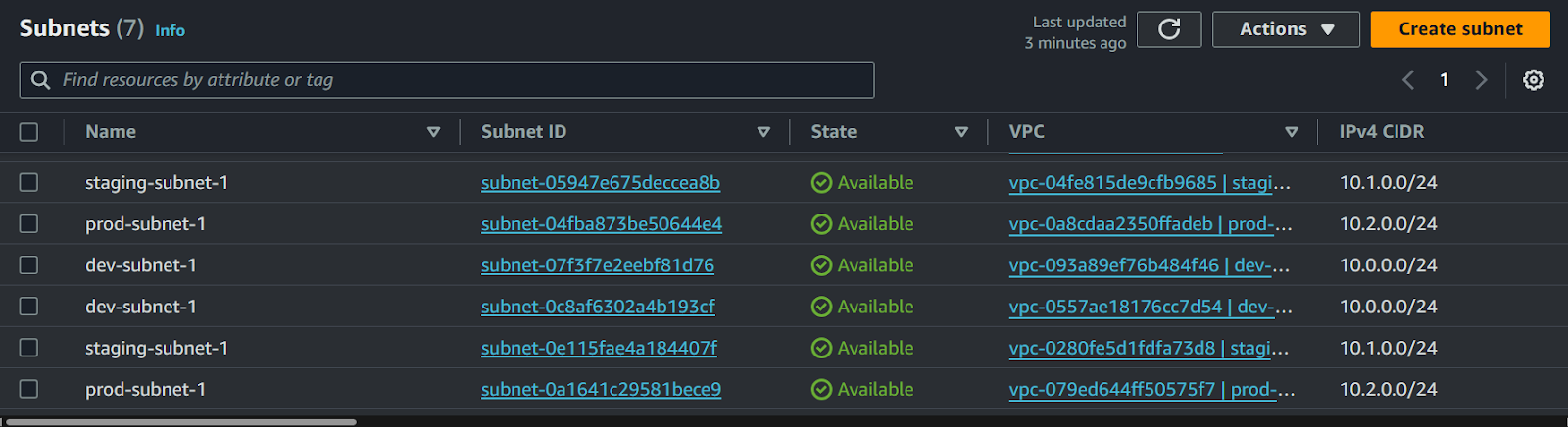The width and height of the screenshot is (1568, 427).
Task: Go to previous page arrow
Action: tap(1408, 80)
